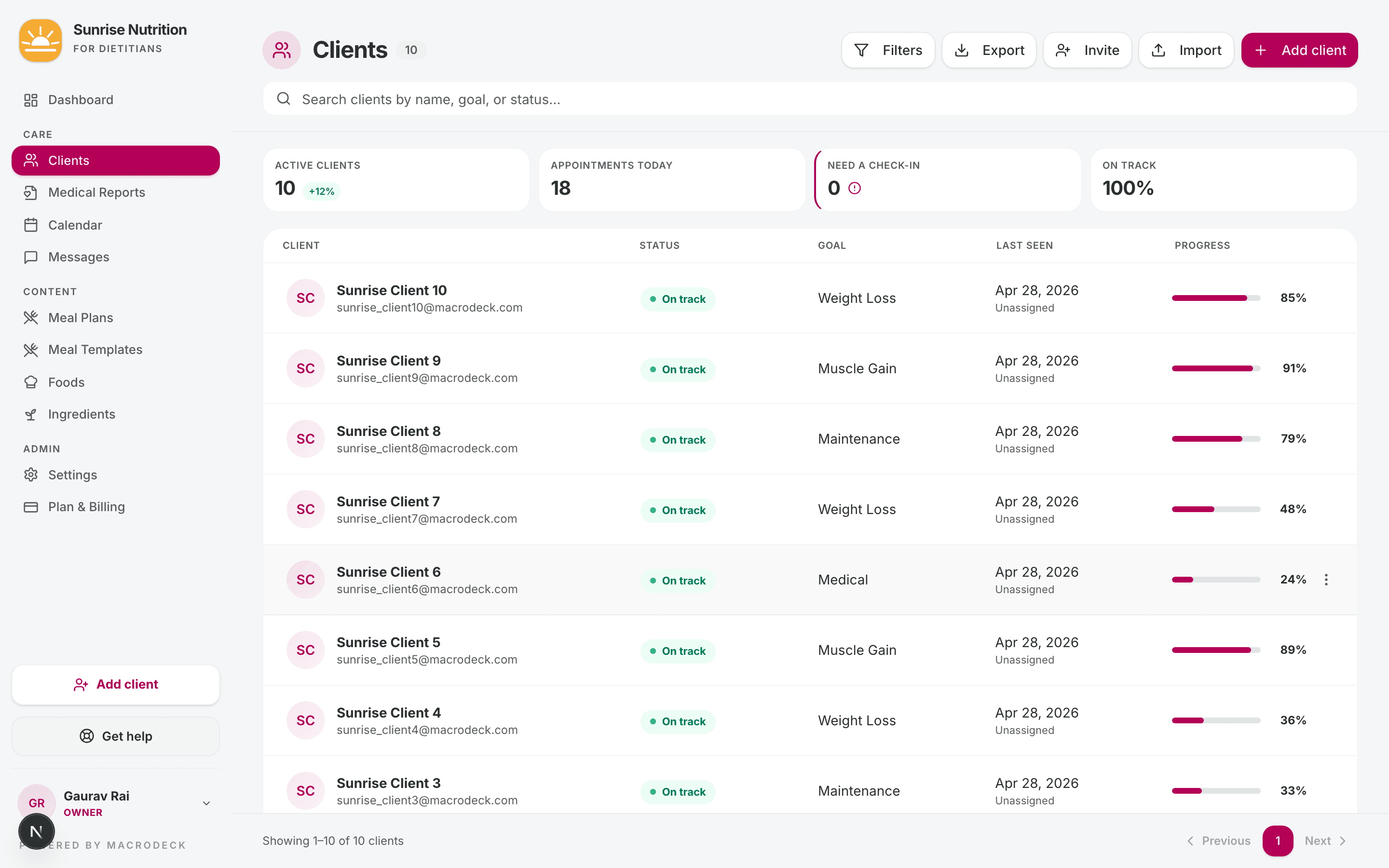Screen dimensions: 1389x868
Task: Click the Plan & Billing card icon
Action: (31, 507)
